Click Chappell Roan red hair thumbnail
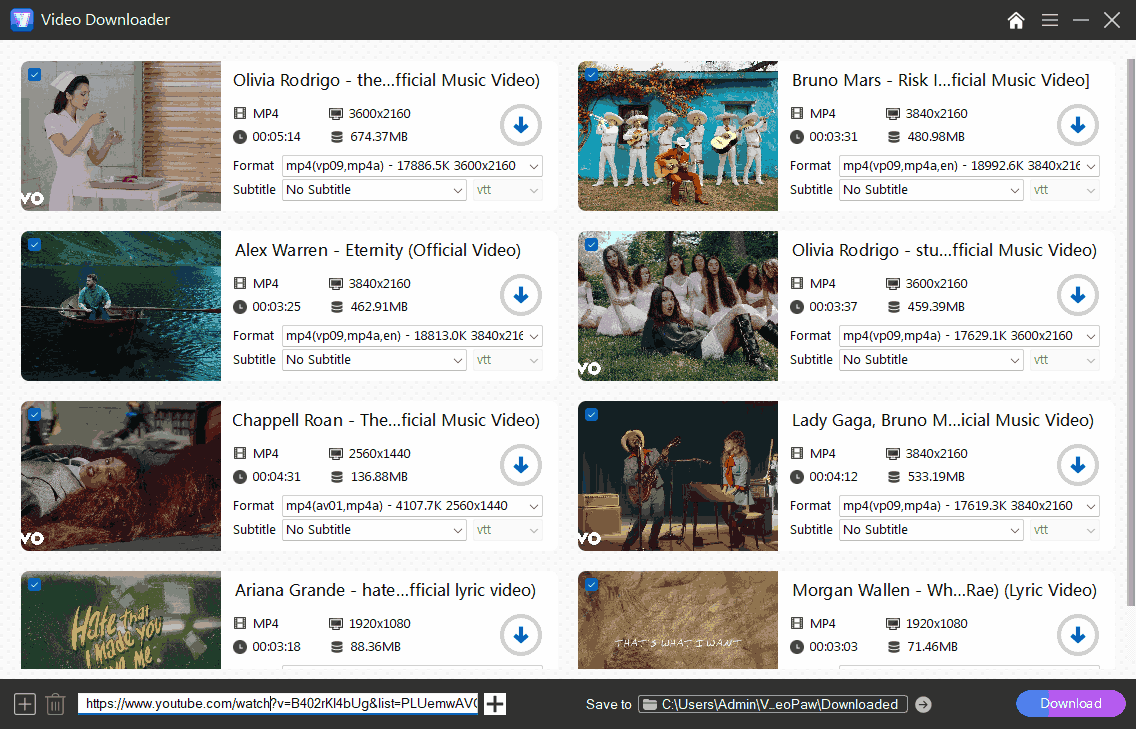Image resolution: width=1136 pixels, height=729 pixels. [121, 476]
